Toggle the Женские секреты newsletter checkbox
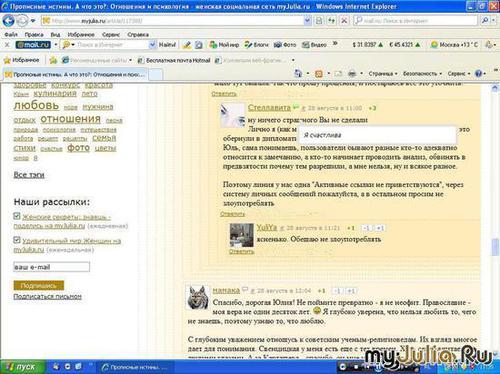This screenshot has width=500, height=374. pos(17,216)
